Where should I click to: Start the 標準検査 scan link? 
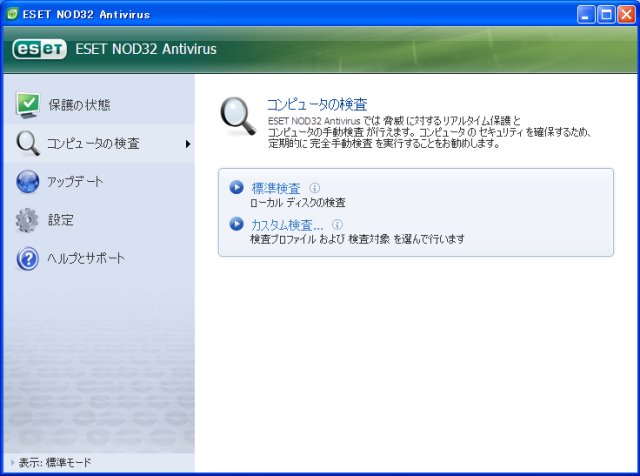(x=276, y=188)
